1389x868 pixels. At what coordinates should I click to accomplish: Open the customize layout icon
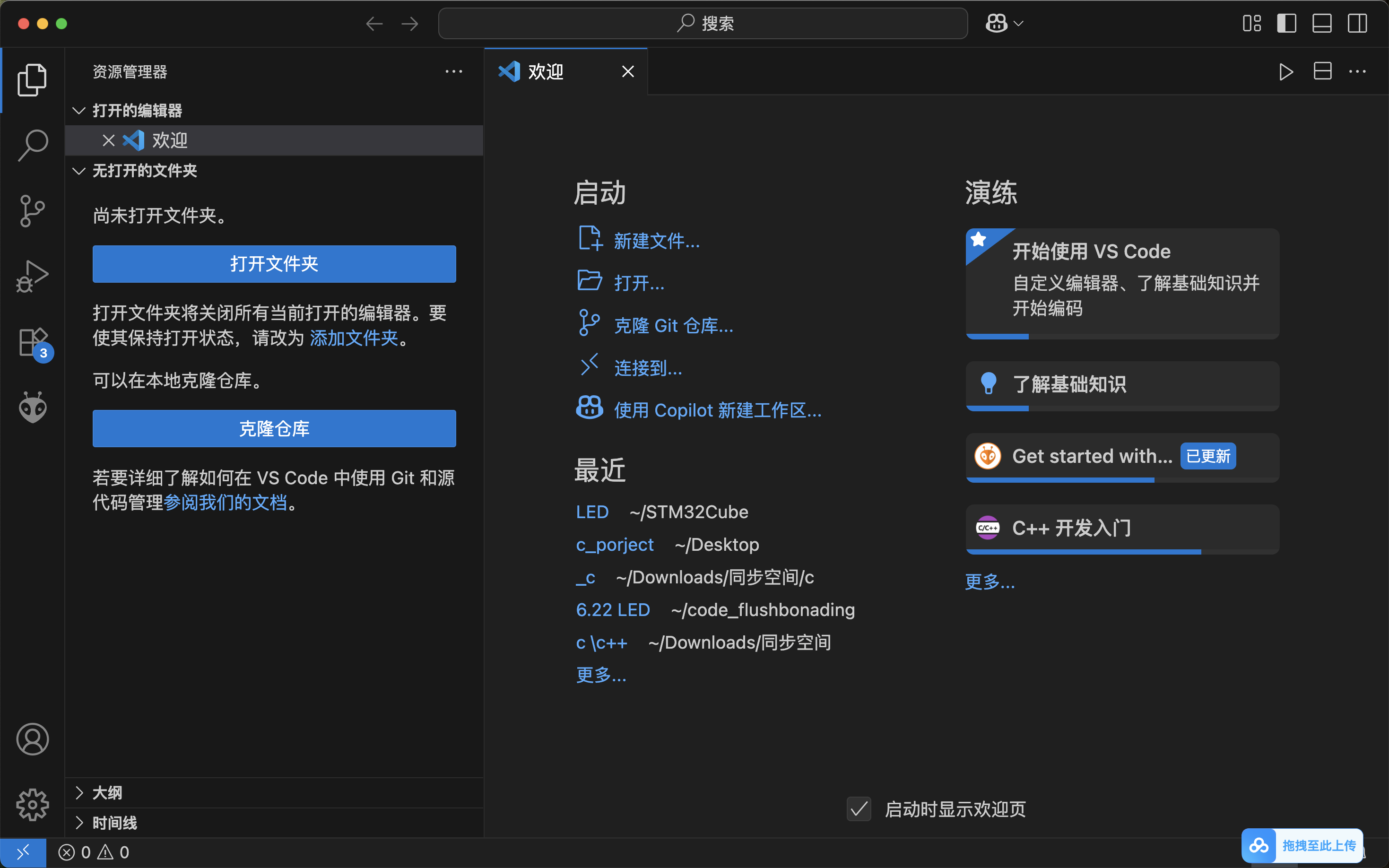(1252, 24)
